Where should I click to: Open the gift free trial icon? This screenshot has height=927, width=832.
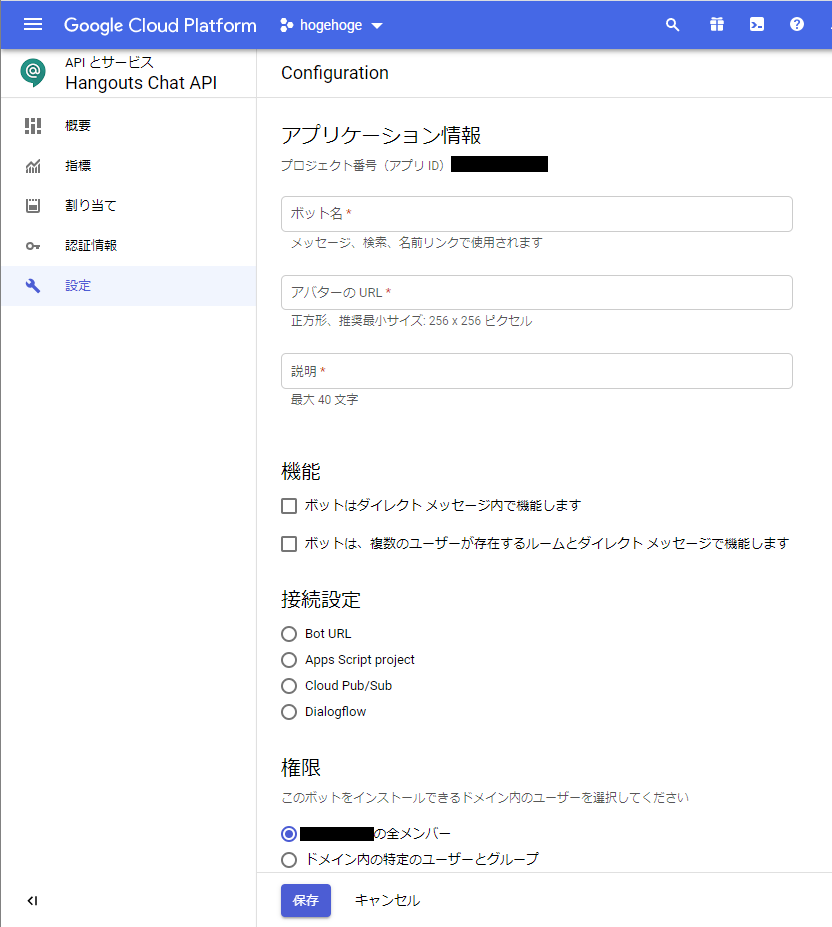point(717,25)
